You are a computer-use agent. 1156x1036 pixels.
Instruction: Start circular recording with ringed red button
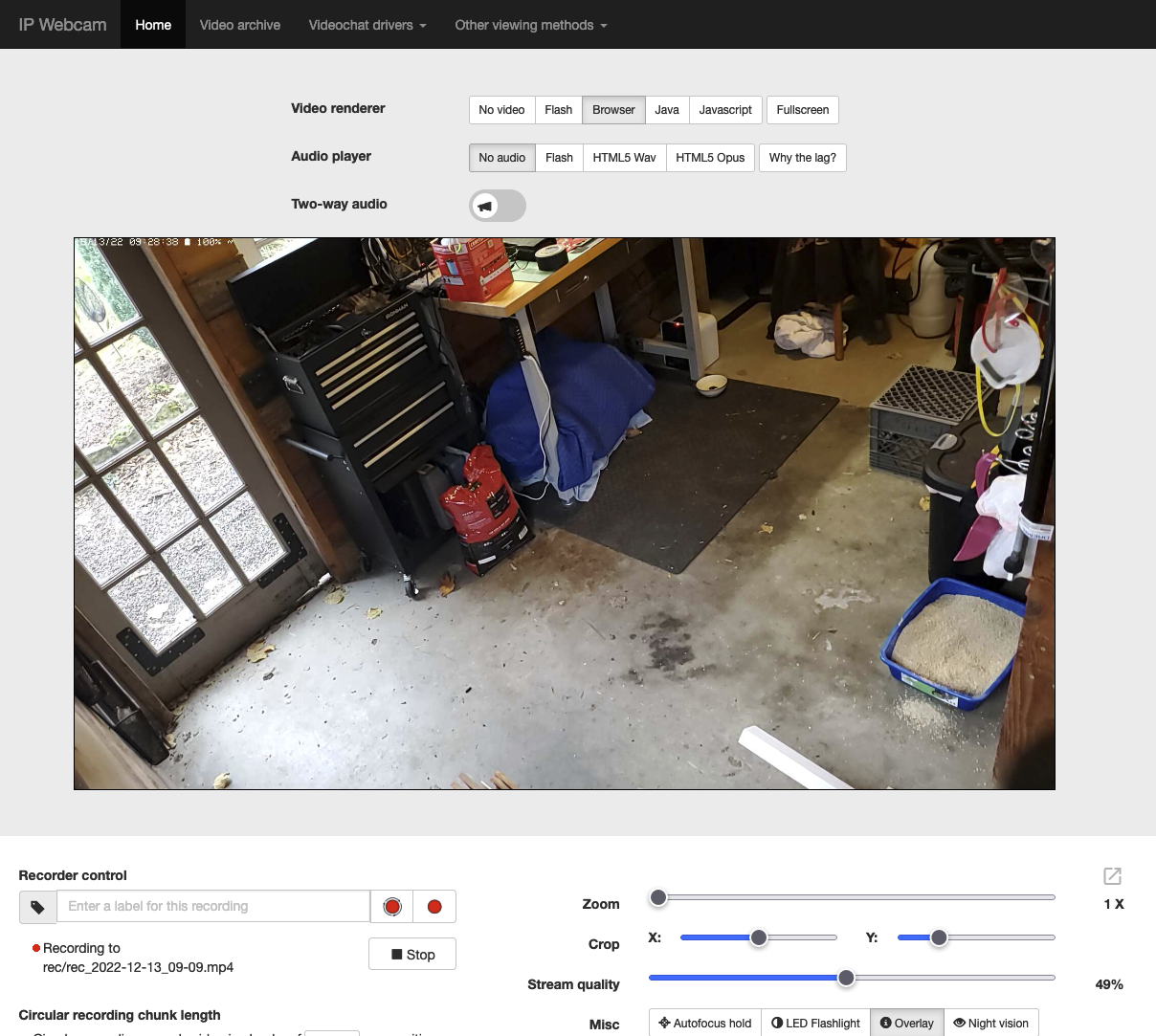coord(392,907)
